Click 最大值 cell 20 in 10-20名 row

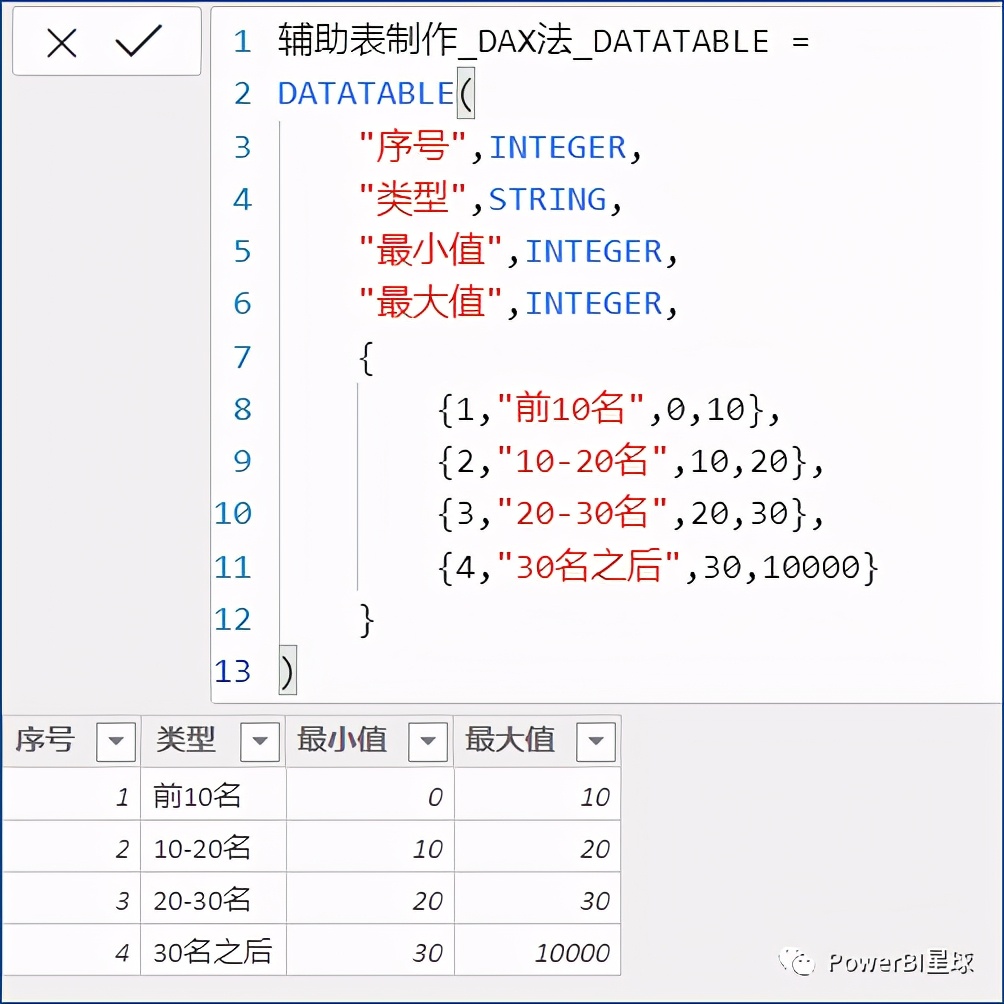click(537, 848)
